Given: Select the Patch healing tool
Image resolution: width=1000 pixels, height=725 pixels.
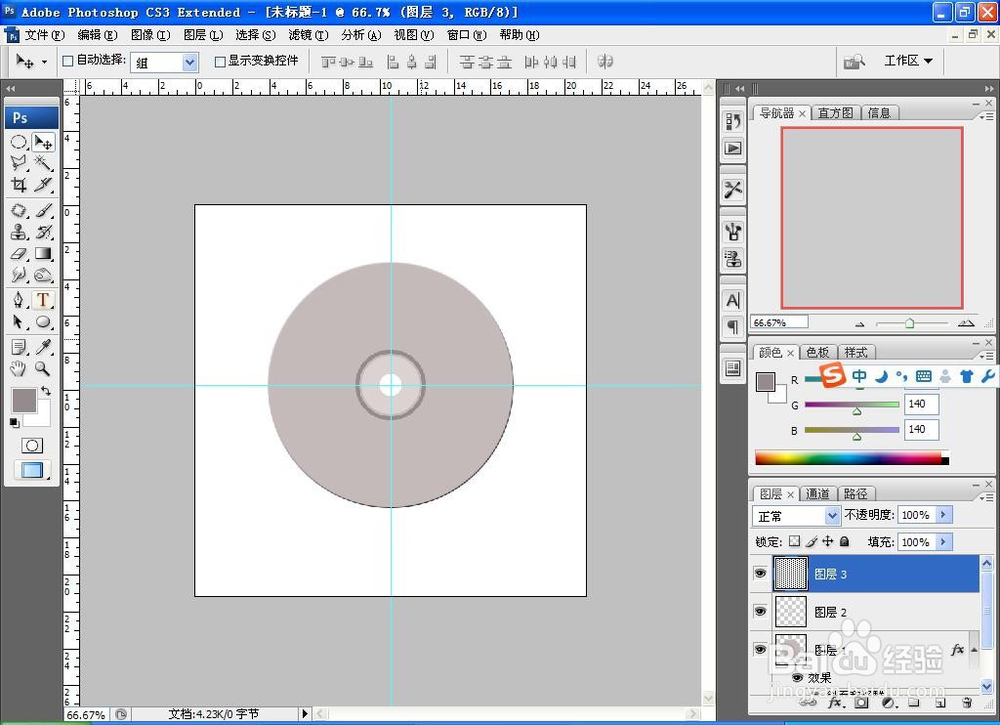Looking at the screenshot, I should coord(19,210).
